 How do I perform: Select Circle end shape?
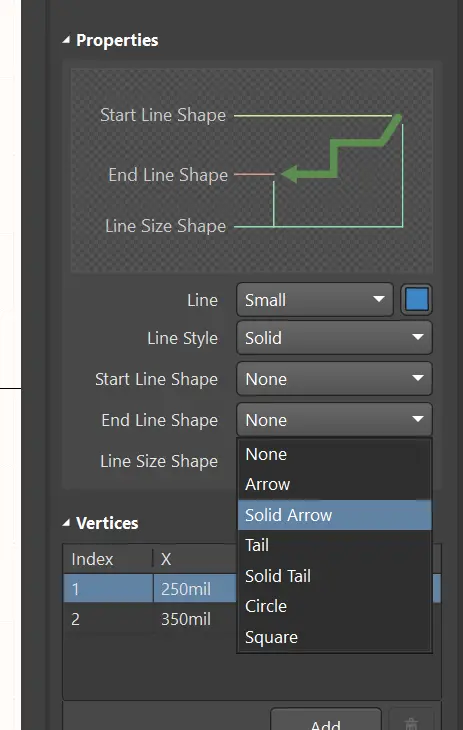(x=334, y=606)
